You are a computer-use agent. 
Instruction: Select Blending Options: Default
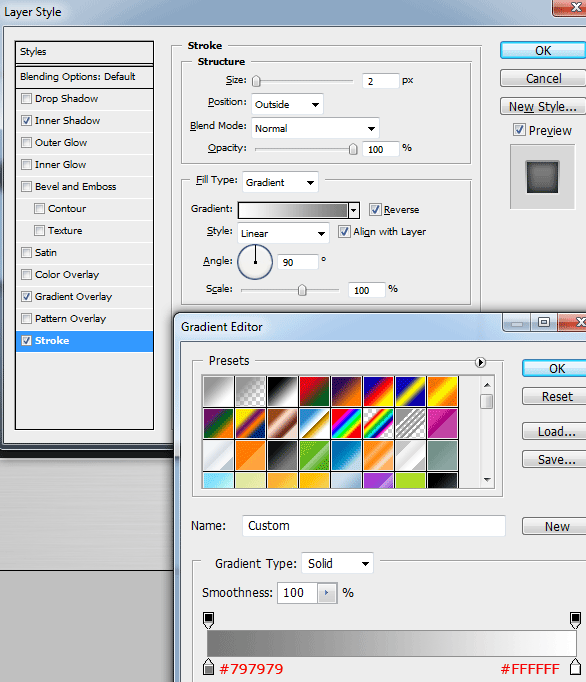84,77
